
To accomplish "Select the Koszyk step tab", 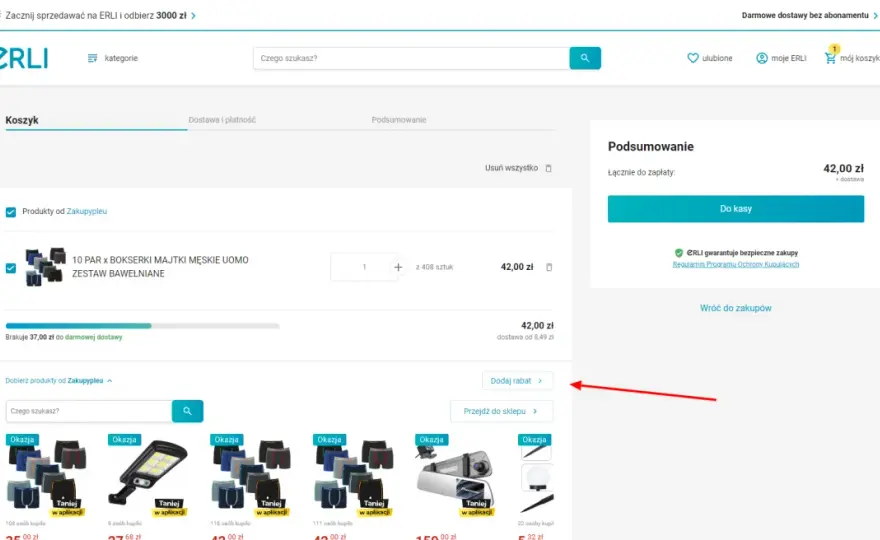I will click(x=22, y=120).
